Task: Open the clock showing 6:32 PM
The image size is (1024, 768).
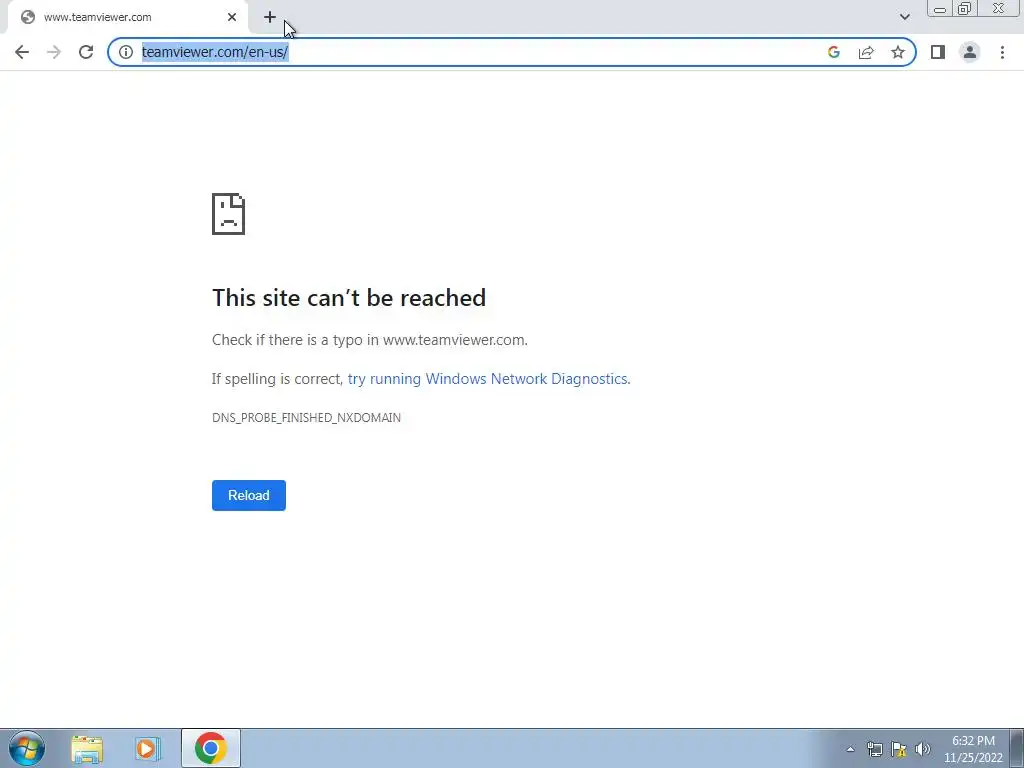Action: 973,749
